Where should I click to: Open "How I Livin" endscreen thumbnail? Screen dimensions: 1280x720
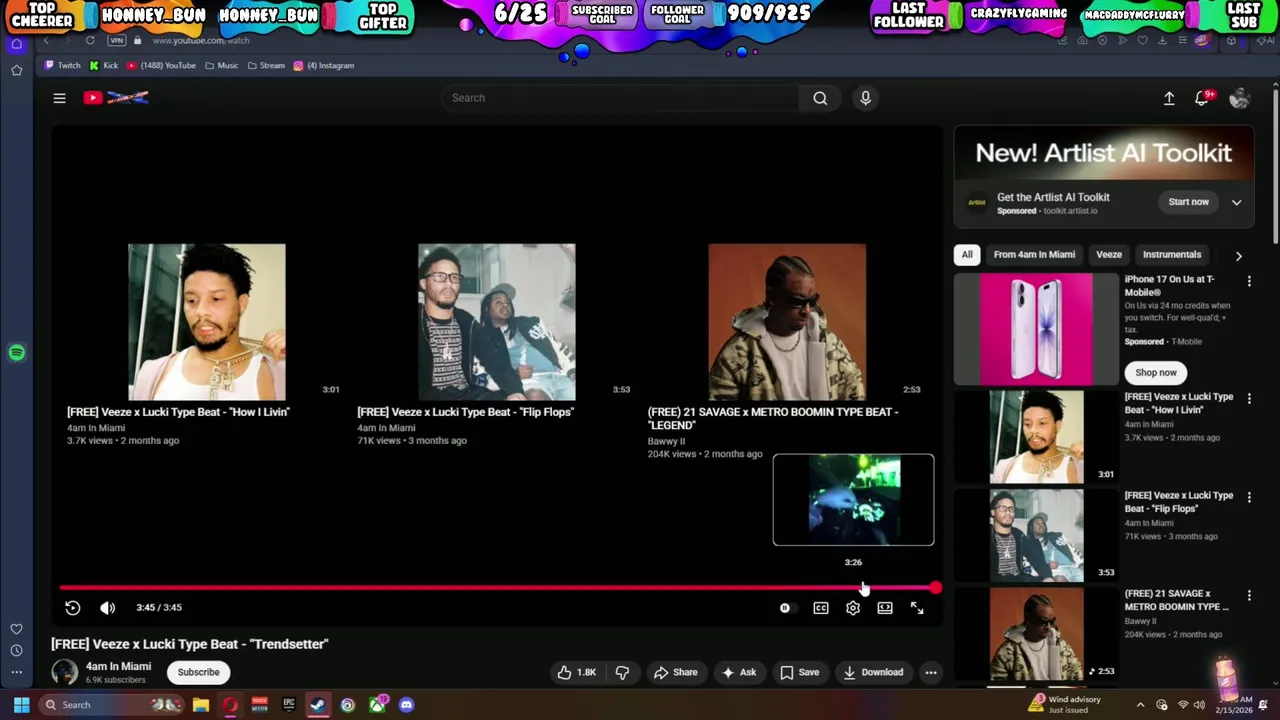coord(206,322)
